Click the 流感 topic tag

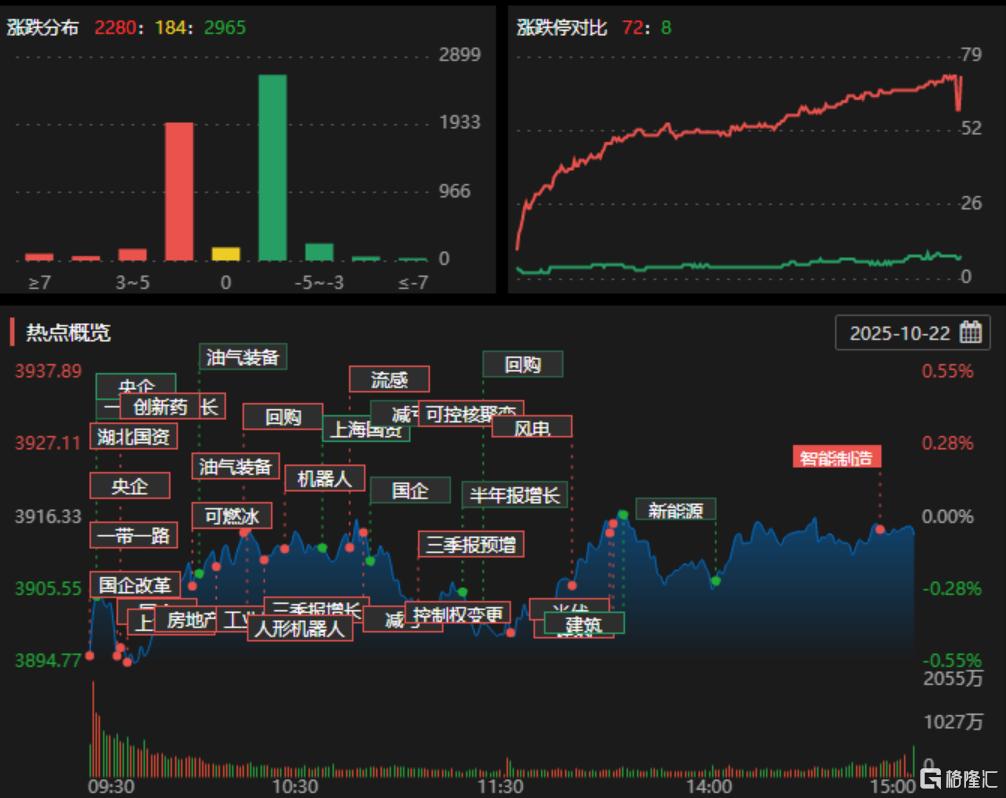point(389,379)
